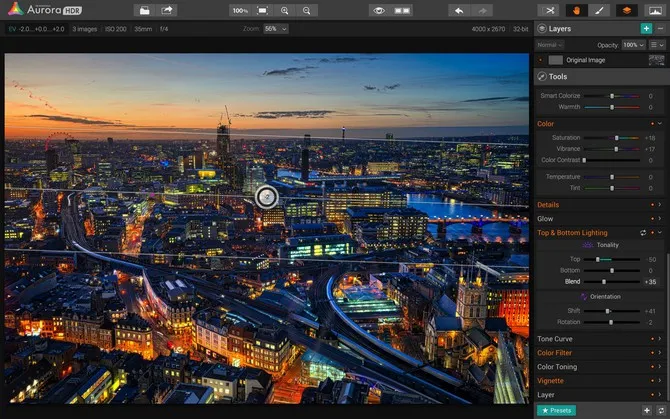Toggle visibility dot of Original Image layer

[x=541, y=60]
